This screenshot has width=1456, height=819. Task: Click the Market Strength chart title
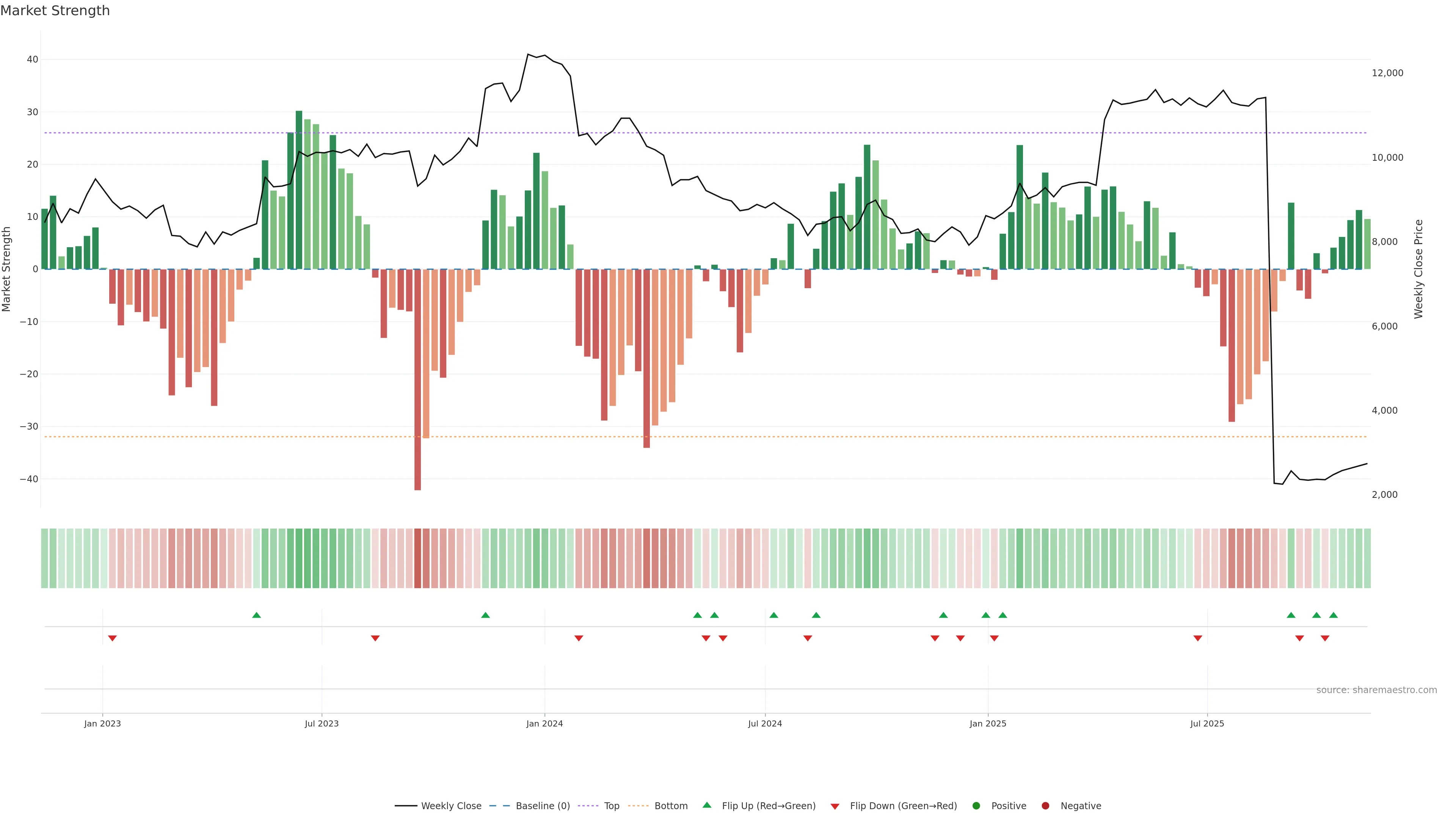55,11
